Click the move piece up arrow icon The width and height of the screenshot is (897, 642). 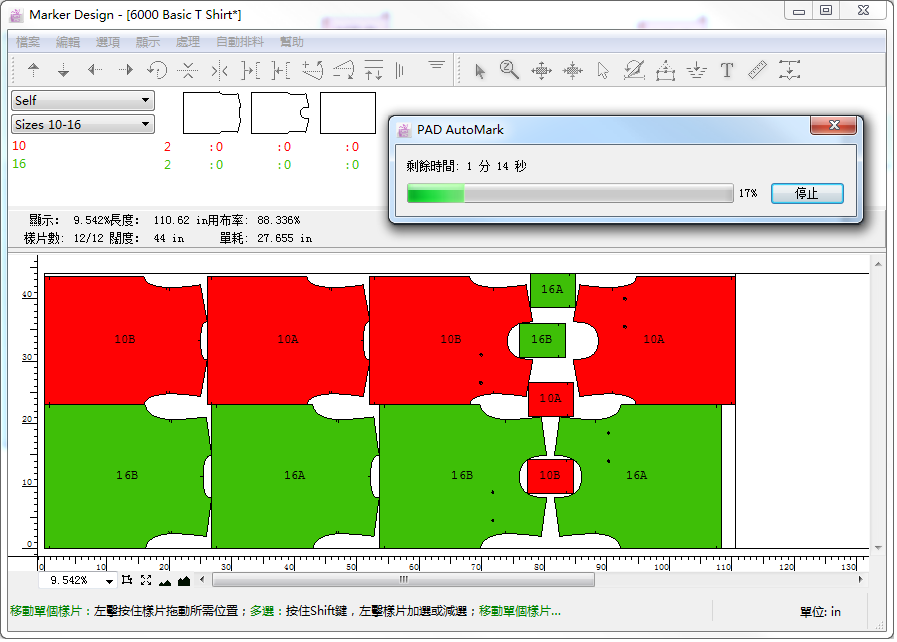click(33, 70)
